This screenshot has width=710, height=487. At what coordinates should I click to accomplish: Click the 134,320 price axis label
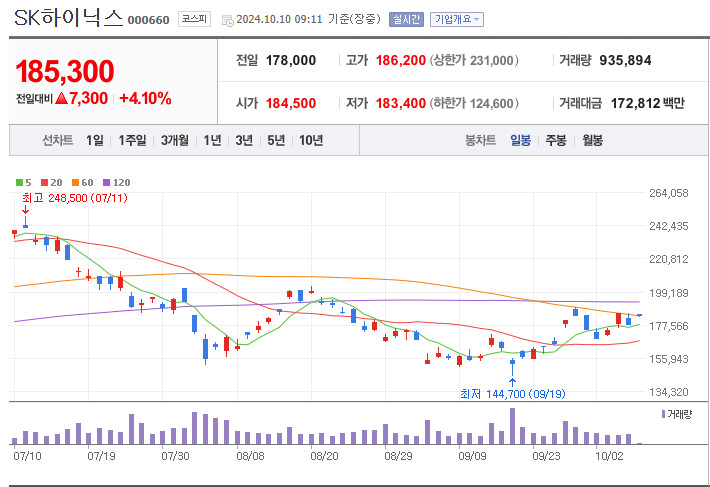point(668,392)
